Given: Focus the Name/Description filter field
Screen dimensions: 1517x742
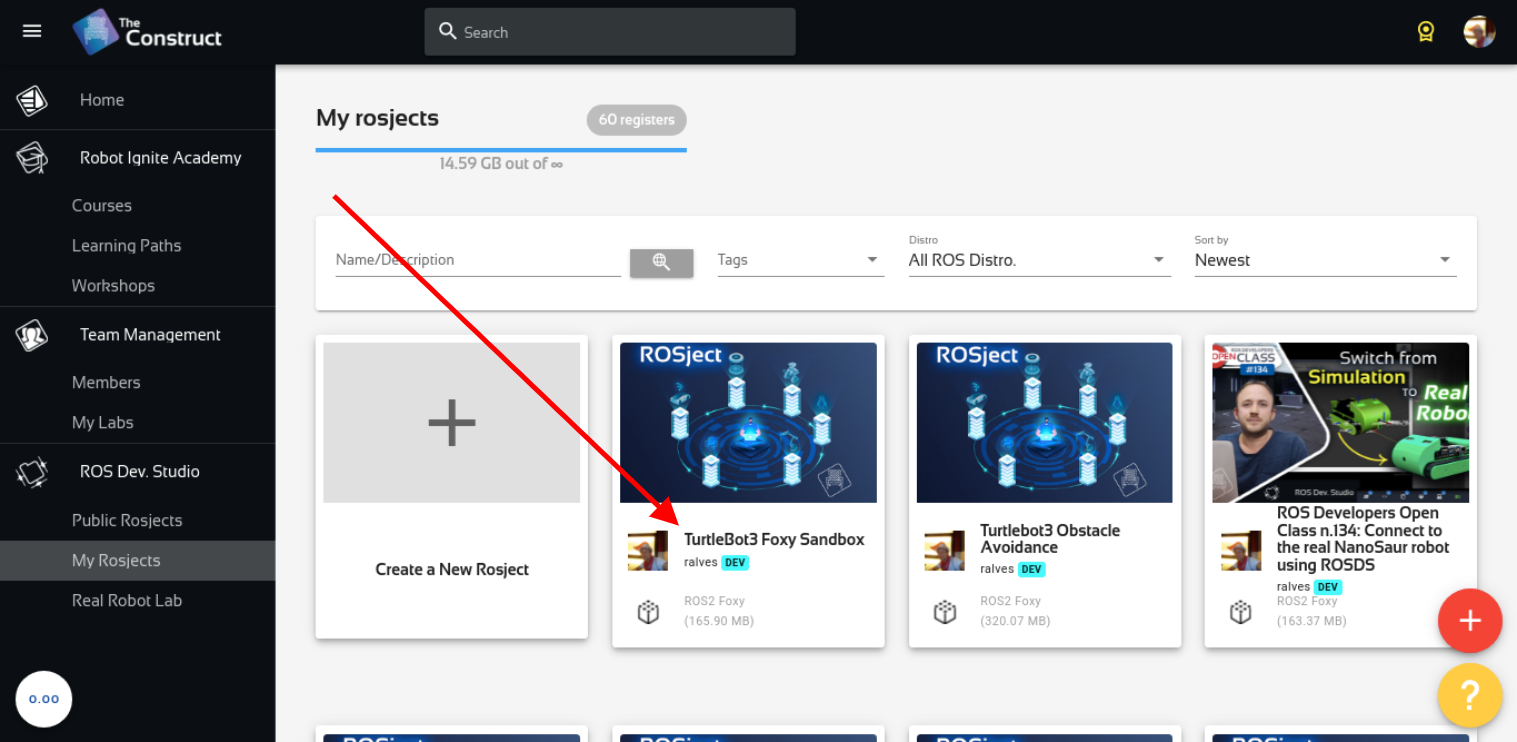Looking at the screenshot, I should (x=478, y=260).
